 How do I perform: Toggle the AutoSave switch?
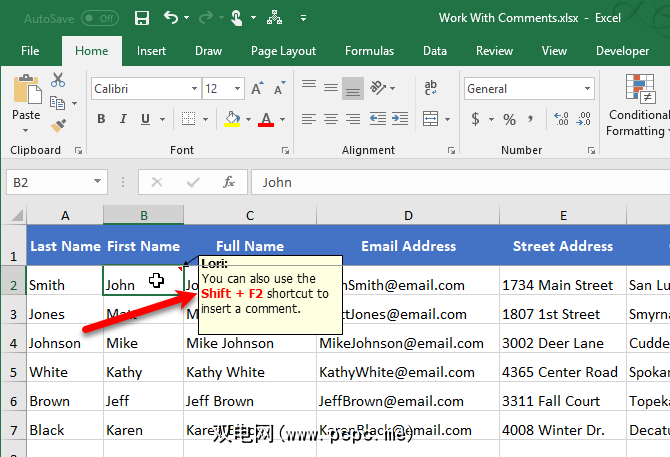click(99, 18)
